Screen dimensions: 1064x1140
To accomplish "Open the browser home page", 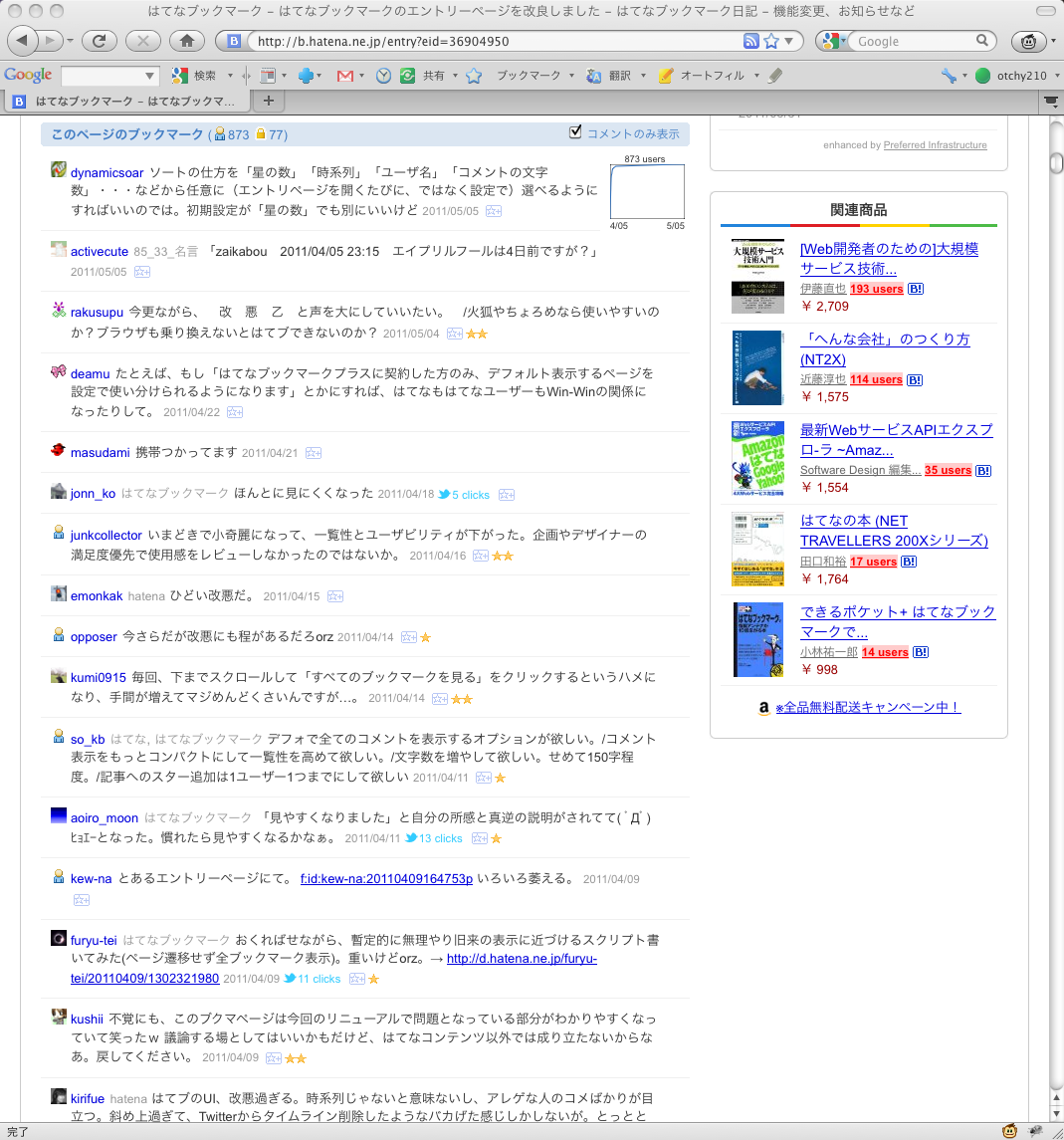I will click(x=187, y=41).
